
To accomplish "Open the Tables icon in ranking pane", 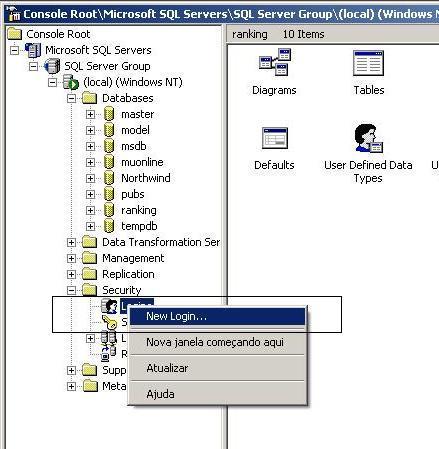I will [368, 63].
